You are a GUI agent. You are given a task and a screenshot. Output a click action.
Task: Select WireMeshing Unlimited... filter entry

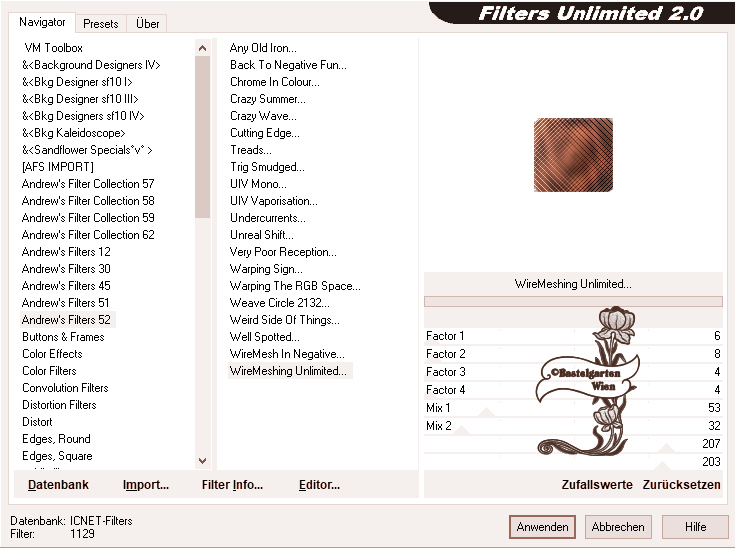click(x=290, y=371)
